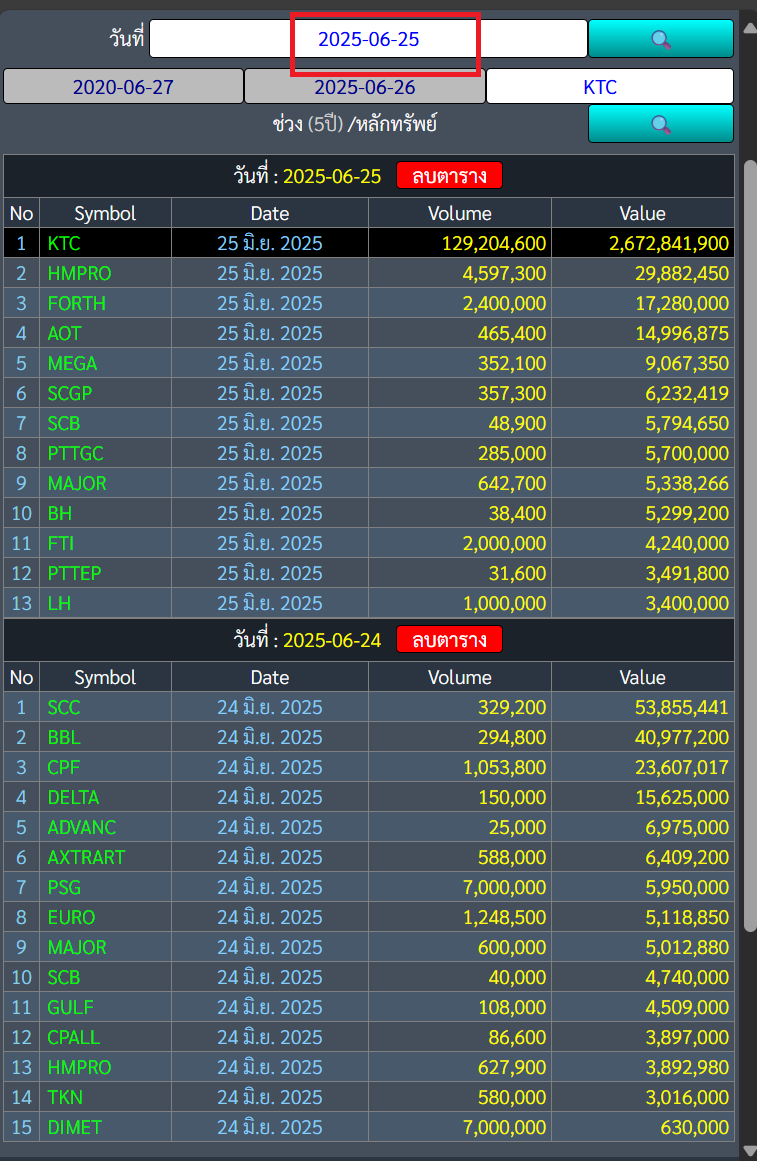Select MEGA symbol in the table
The width and height of the screenshot is (757, 1161).
tap(73, 363)
